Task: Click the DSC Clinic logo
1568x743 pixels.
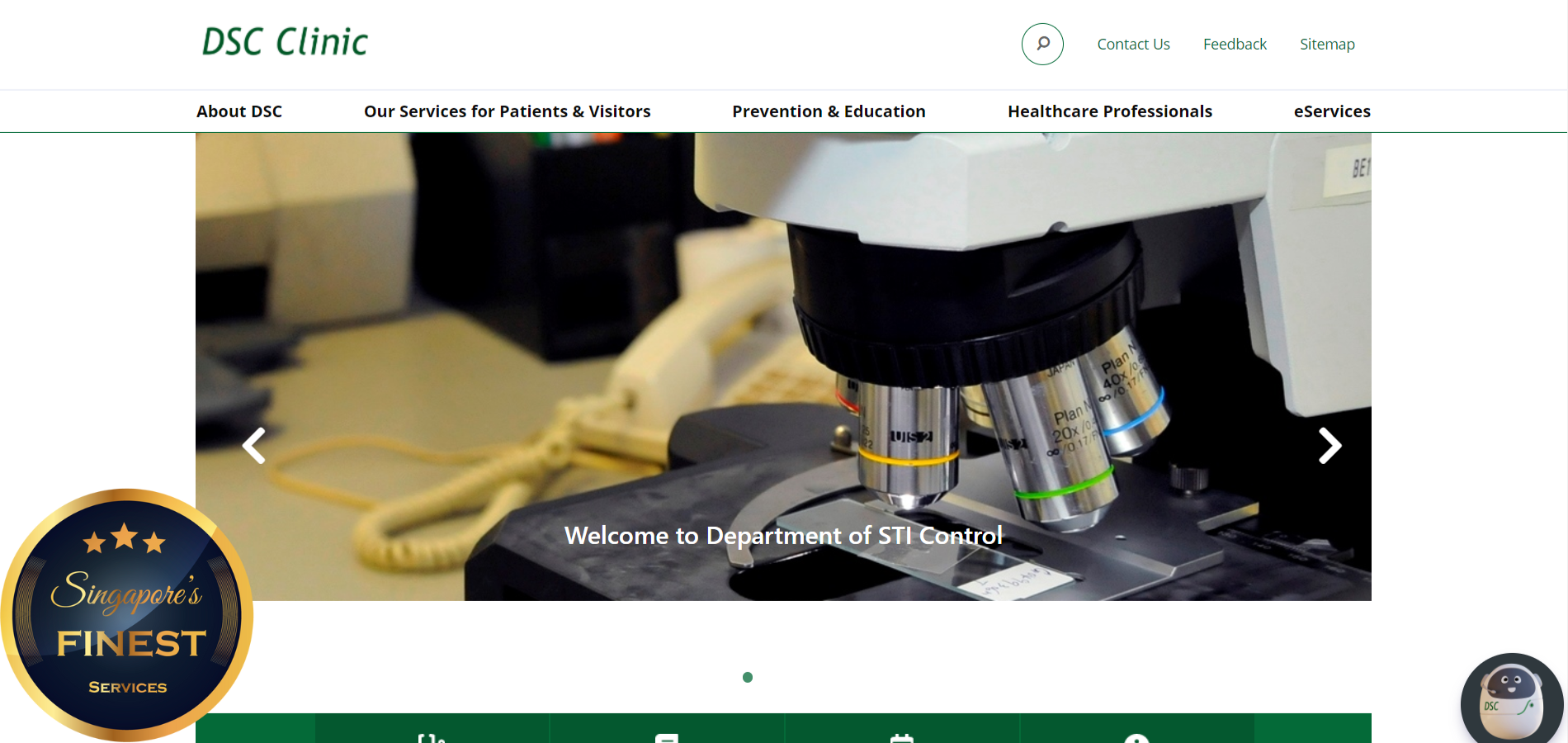Action: (x=285, y=42)
